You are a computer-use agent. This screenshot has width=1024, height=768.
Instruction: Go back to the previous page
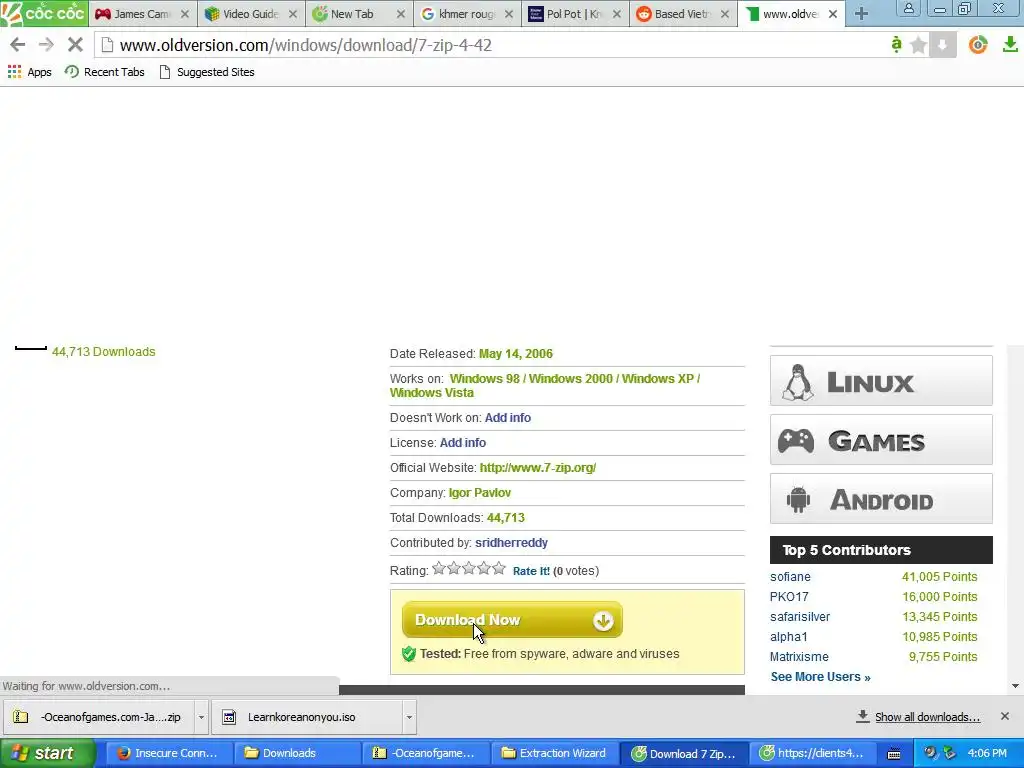pyautogui.click(x=18, y=45)
